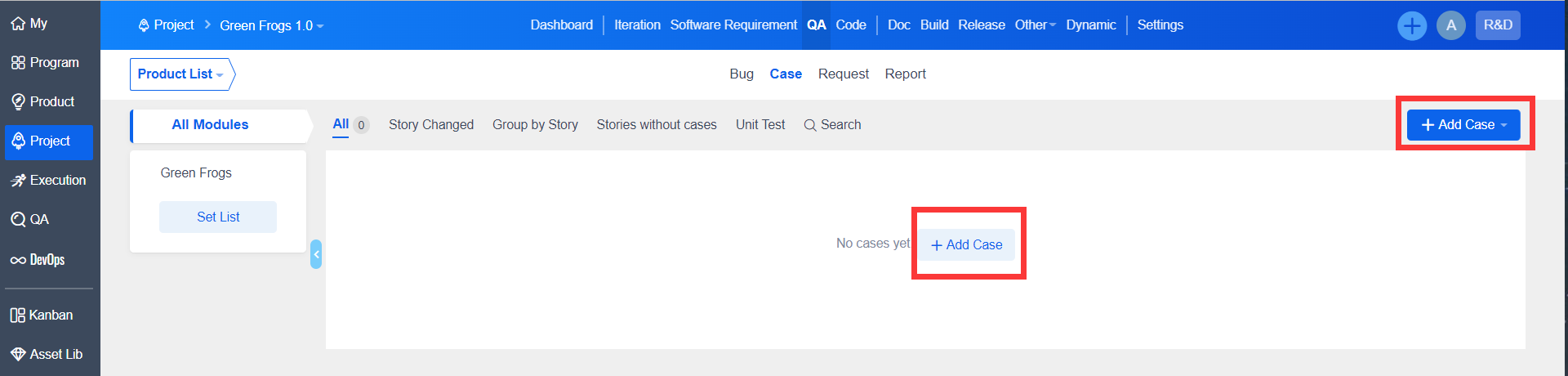
Task: Click the Set List button
Action: (218, 217)
